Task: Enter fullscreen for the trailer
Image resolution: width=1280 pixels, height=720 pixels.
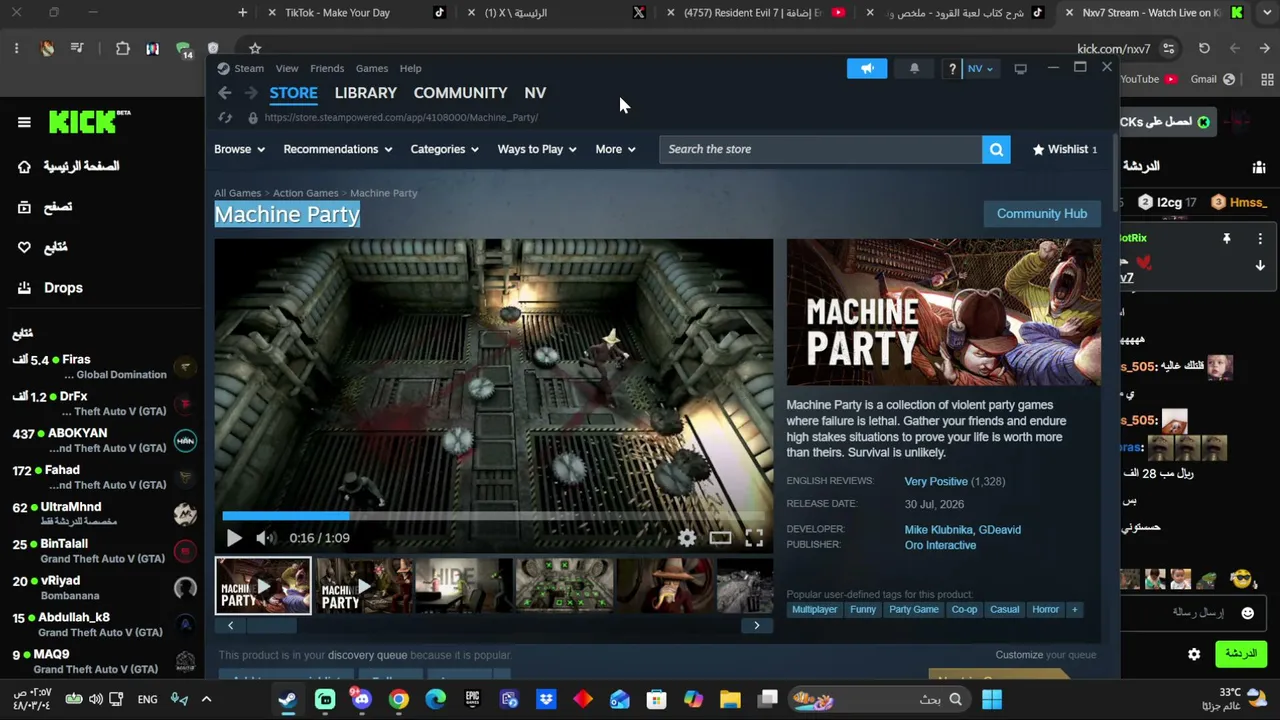Action: tap(754, 538)
